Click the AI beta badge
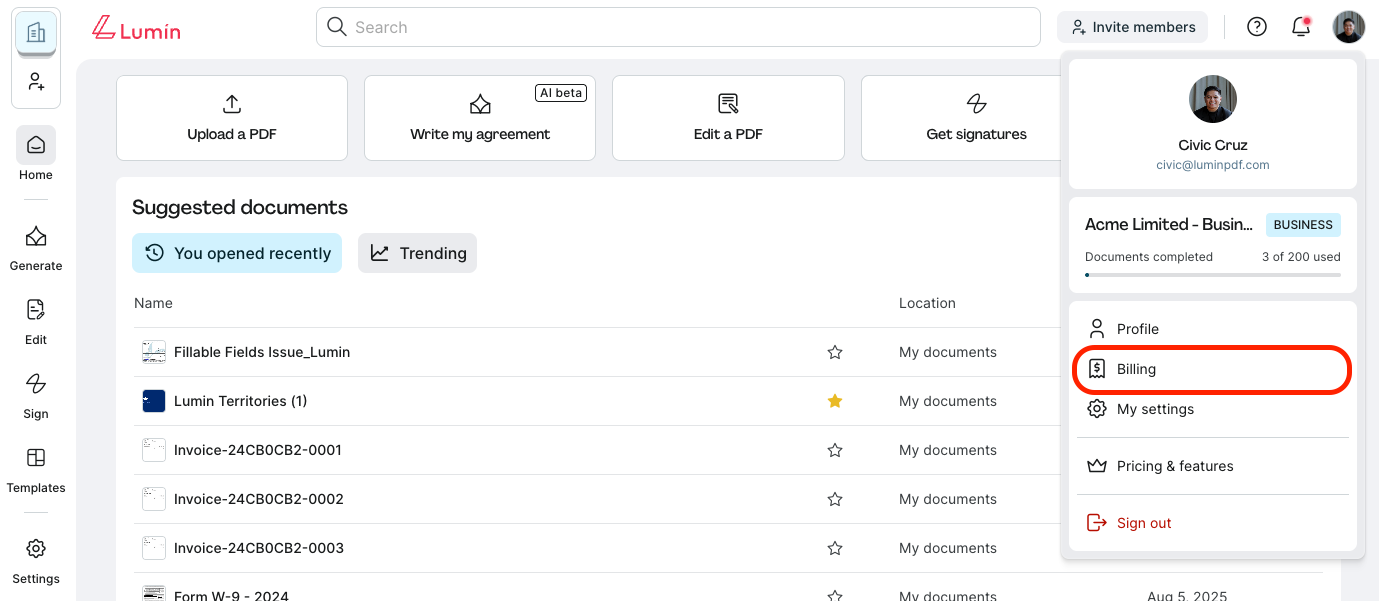The image size is (1379, 601). 561,93
